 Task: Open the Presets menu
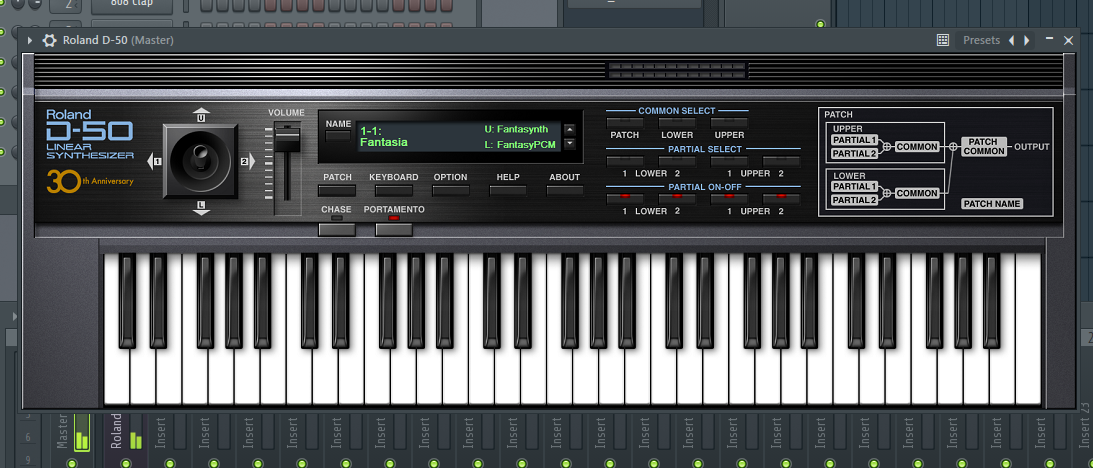pyautogui.click(x=981, y=40)
